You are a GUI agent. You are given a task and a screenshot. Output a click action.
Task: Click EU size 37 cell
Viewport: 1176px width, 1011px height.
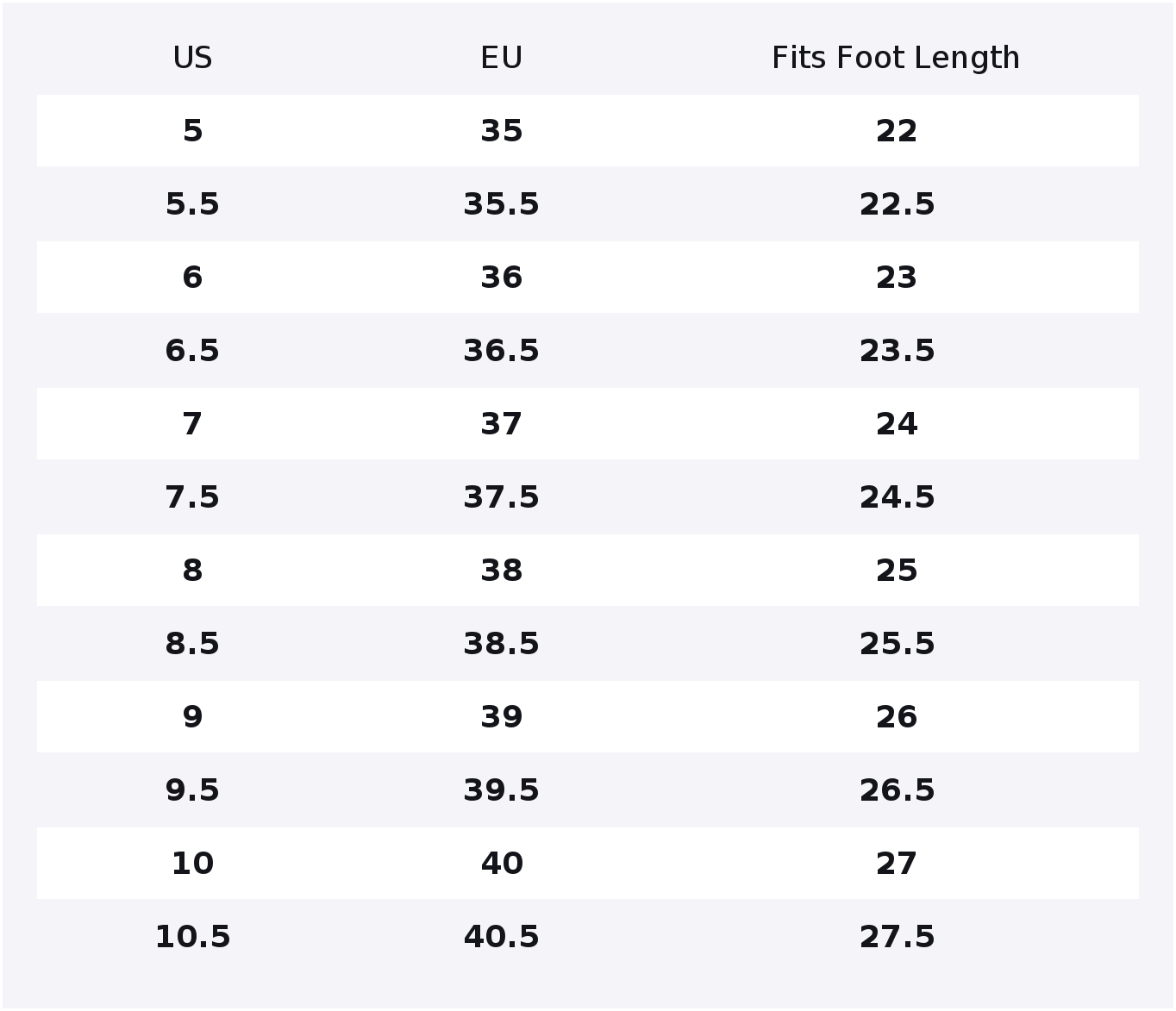(501, 424)
